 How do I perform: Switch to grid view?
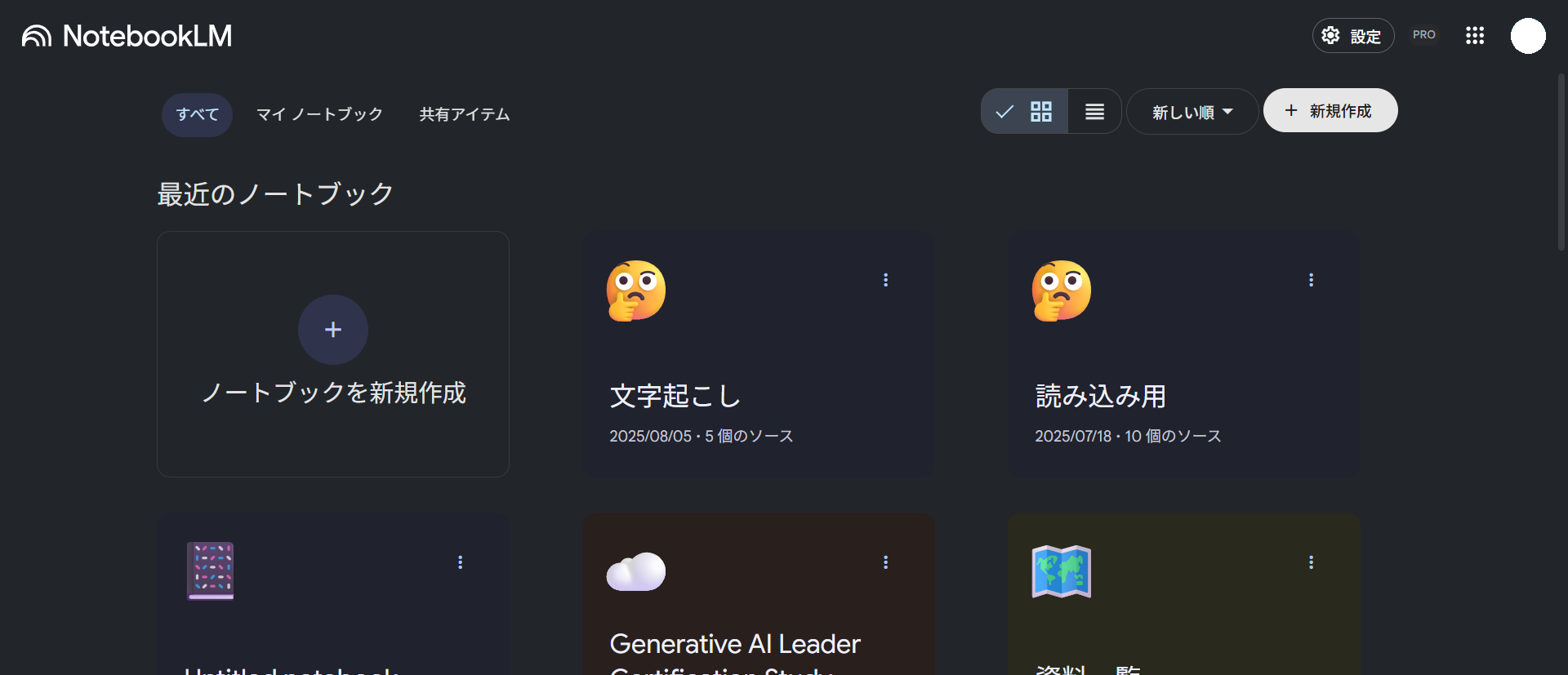[x=1024, y=111]
